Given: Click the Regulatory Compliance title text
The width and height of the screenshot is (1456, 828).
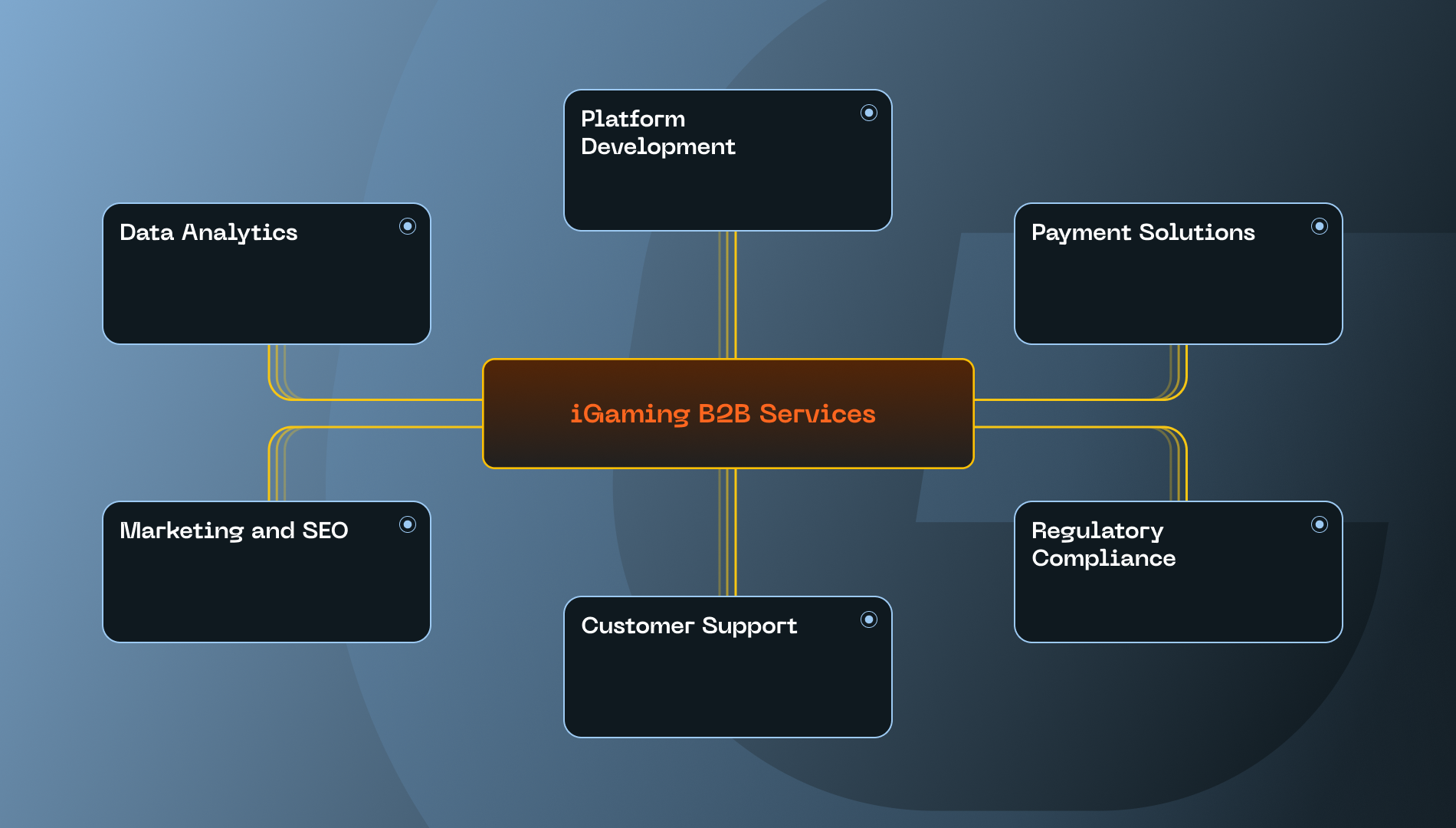Looking at the screenshot, I should point(1103,544).
